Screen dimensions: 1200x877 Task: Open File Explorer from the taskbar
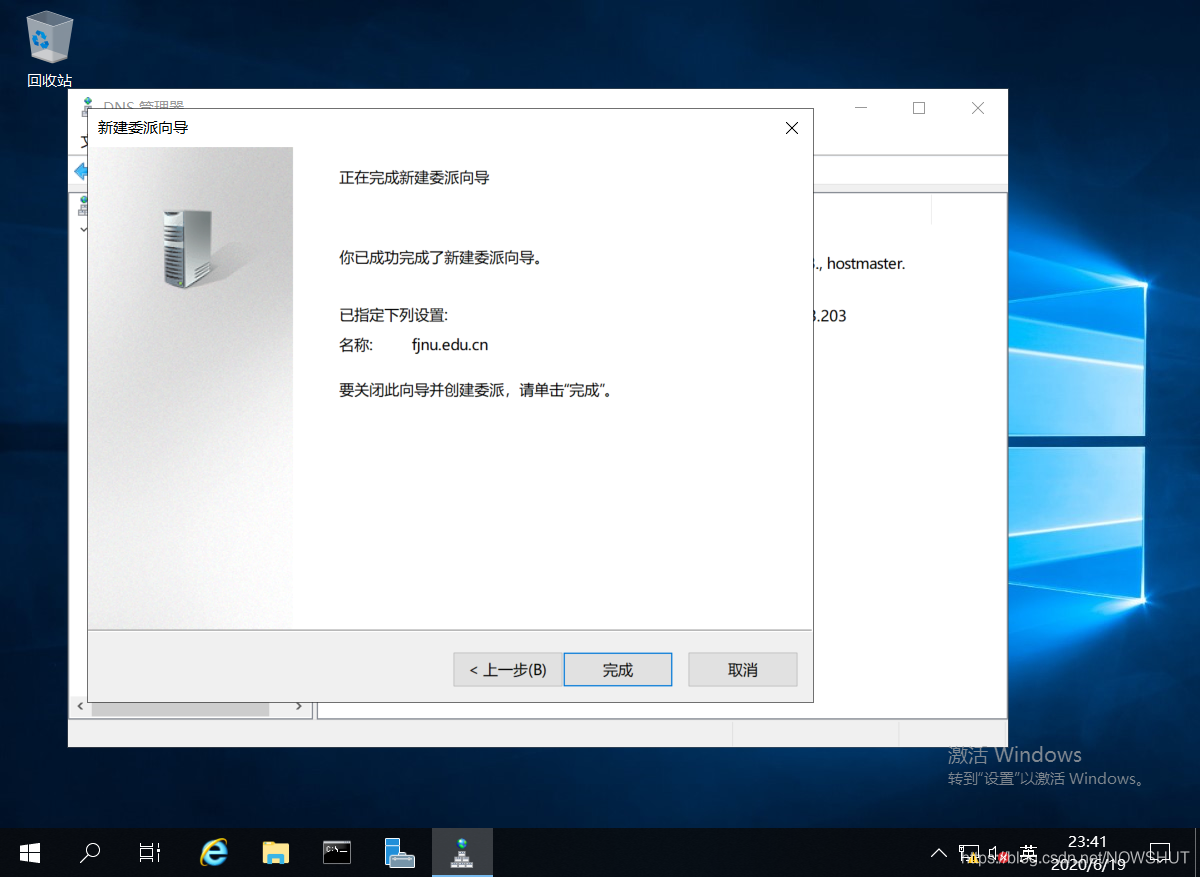tap(275, 852)
